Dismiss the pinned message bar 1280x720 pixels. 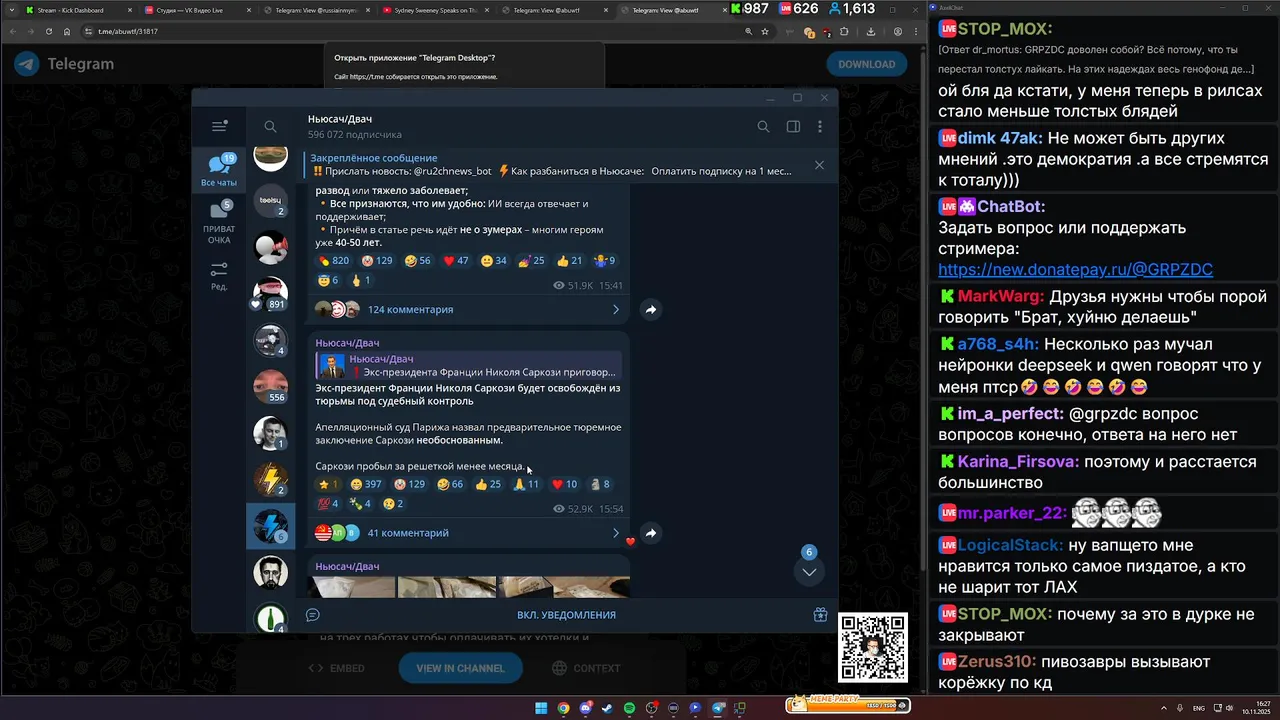point(819,165)
